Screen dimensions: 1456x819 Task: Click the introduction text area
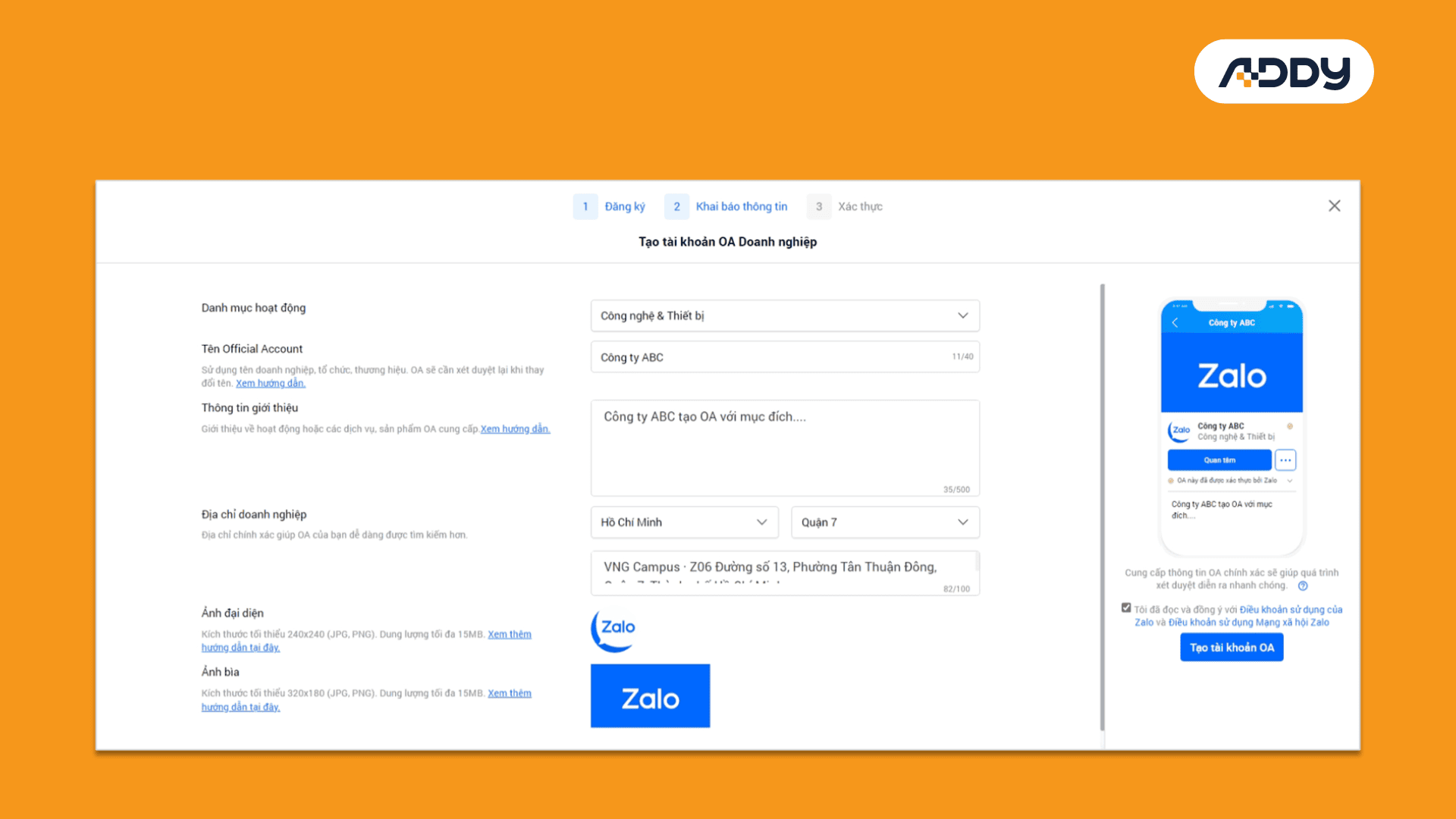(x=785, y=448)
